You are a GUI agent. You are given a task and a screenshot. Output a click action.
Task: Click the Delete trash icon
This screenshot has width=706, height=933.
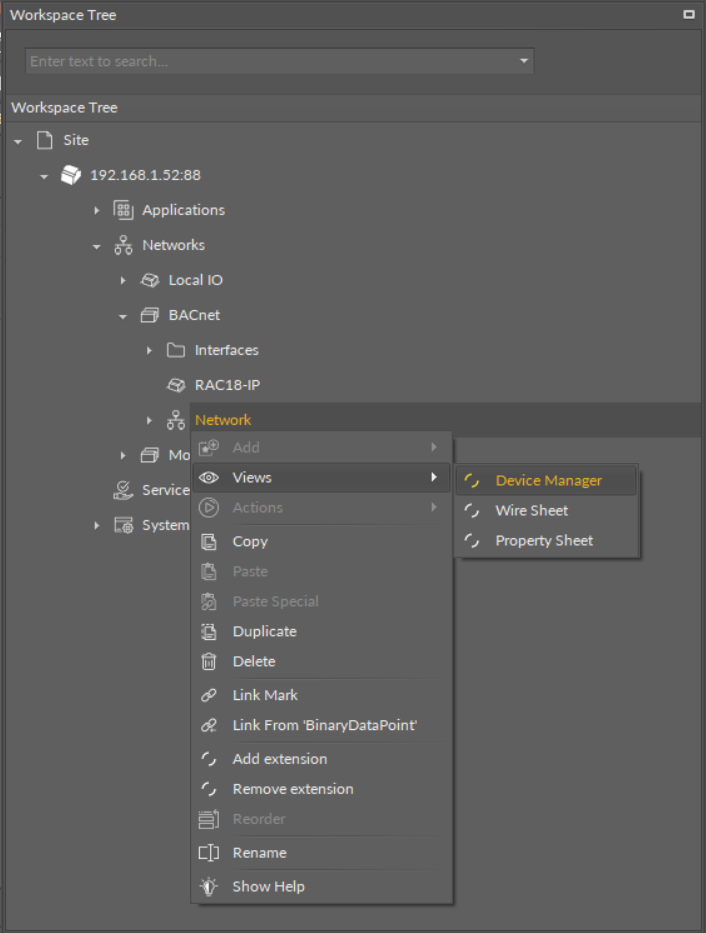coord(209,661)
